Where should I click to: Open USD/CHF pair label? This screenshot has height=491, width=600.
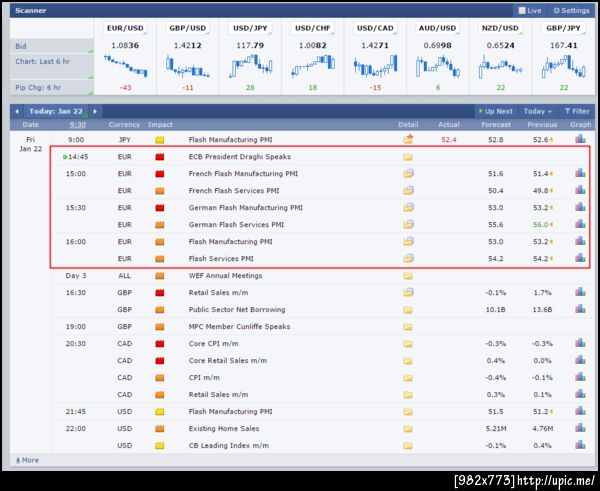coord(313,28)
